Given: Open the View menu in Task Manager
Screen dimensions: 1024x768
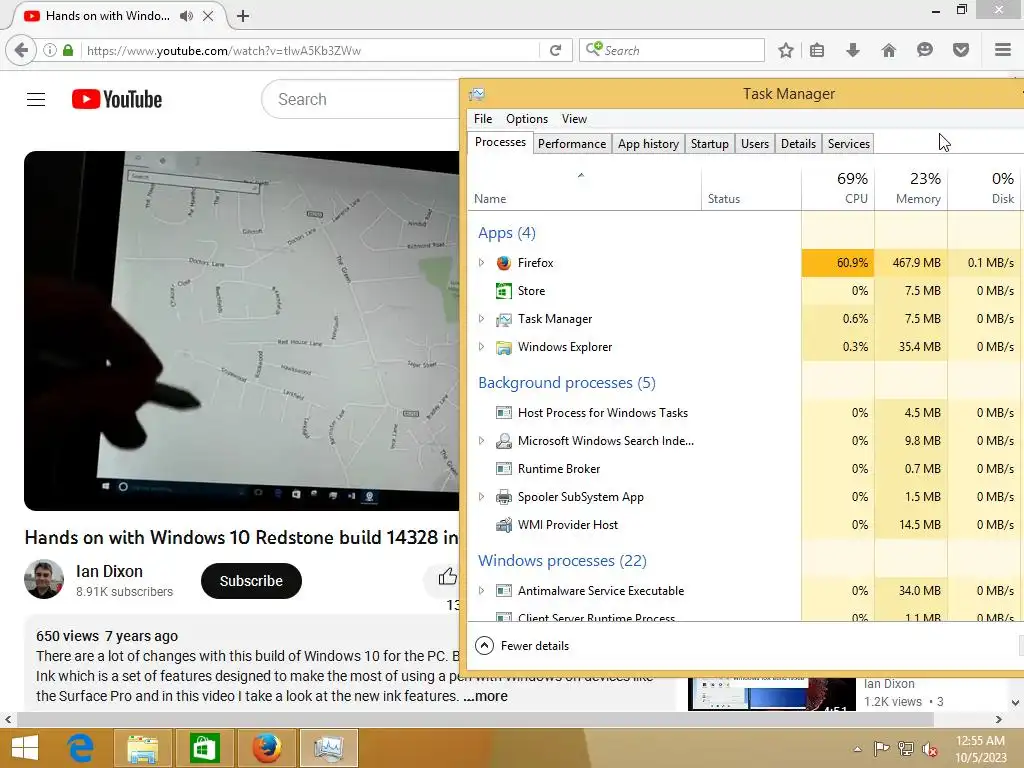Looking at the screenshot, I should (574, 119).
